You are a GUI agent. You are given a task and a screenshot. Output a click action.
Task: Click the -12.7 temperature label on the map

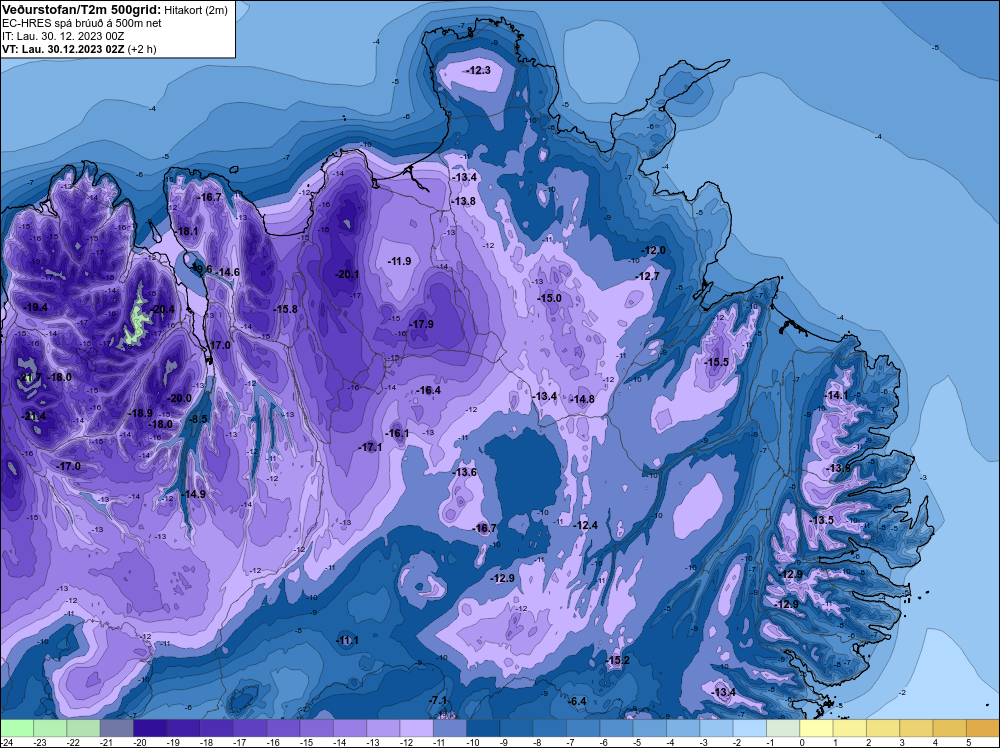647,277
